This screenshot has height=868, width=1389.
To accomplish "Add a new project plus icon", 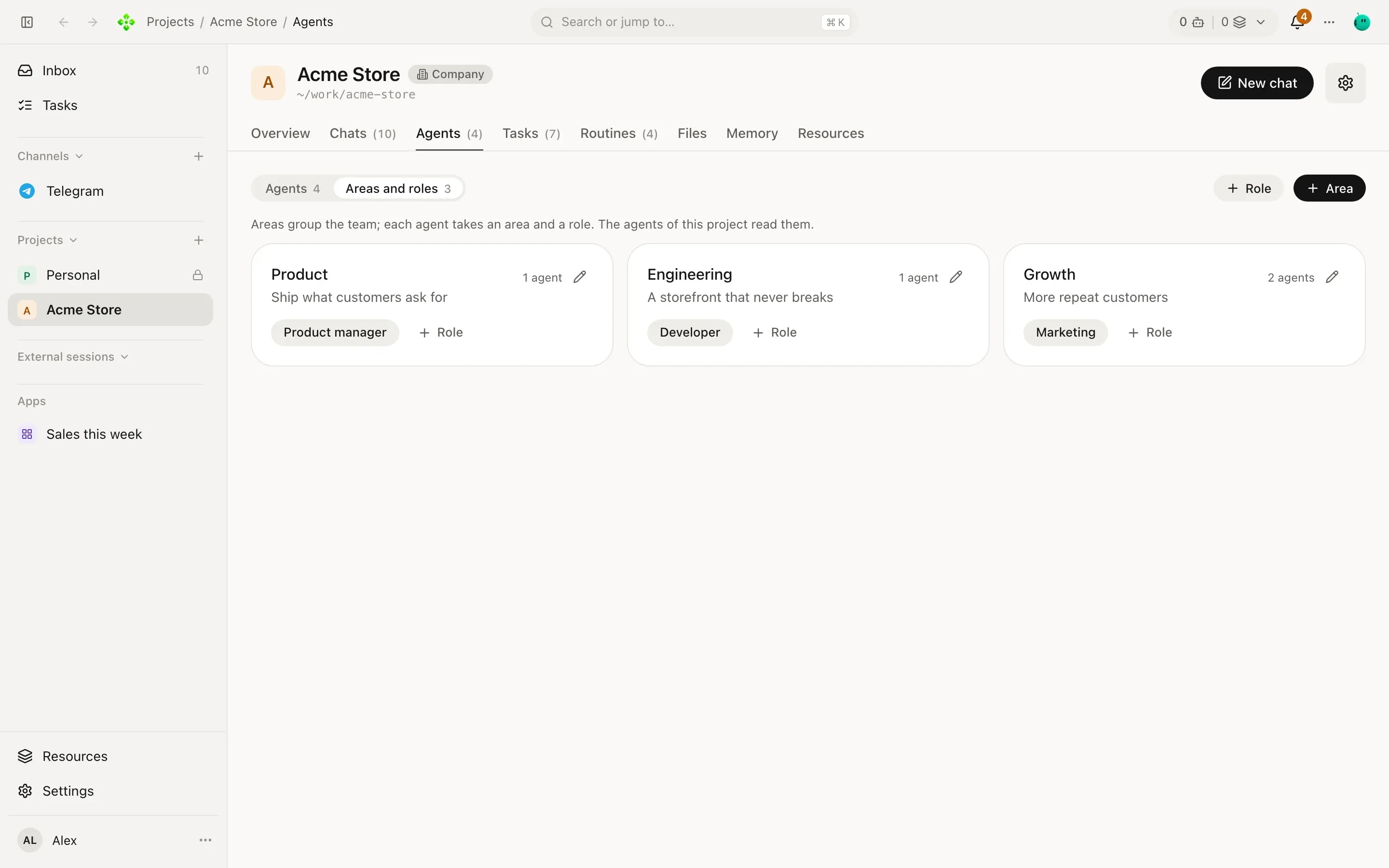I will click(199, 240).
